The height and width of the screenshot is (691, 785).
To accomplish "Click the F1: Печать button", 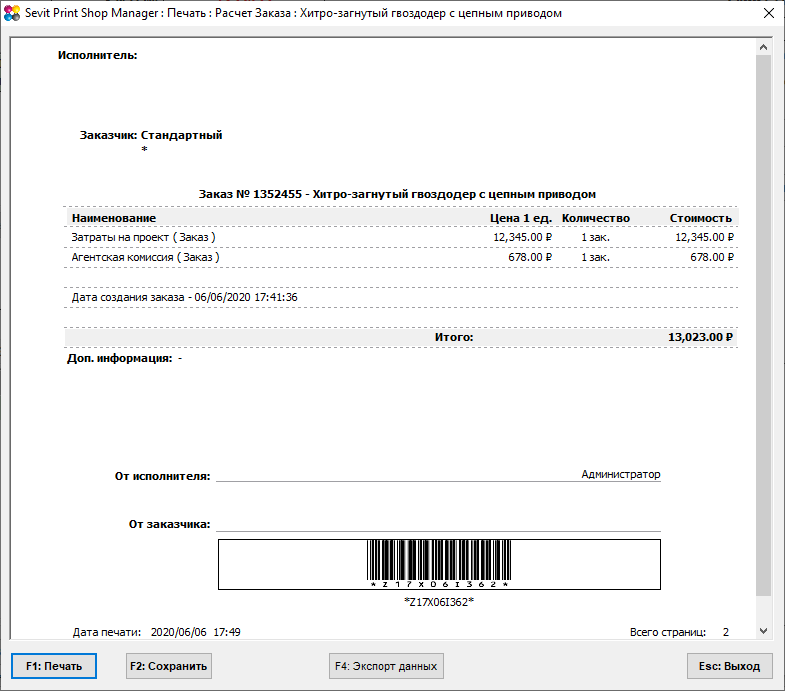I will click(x=54, y=666).
